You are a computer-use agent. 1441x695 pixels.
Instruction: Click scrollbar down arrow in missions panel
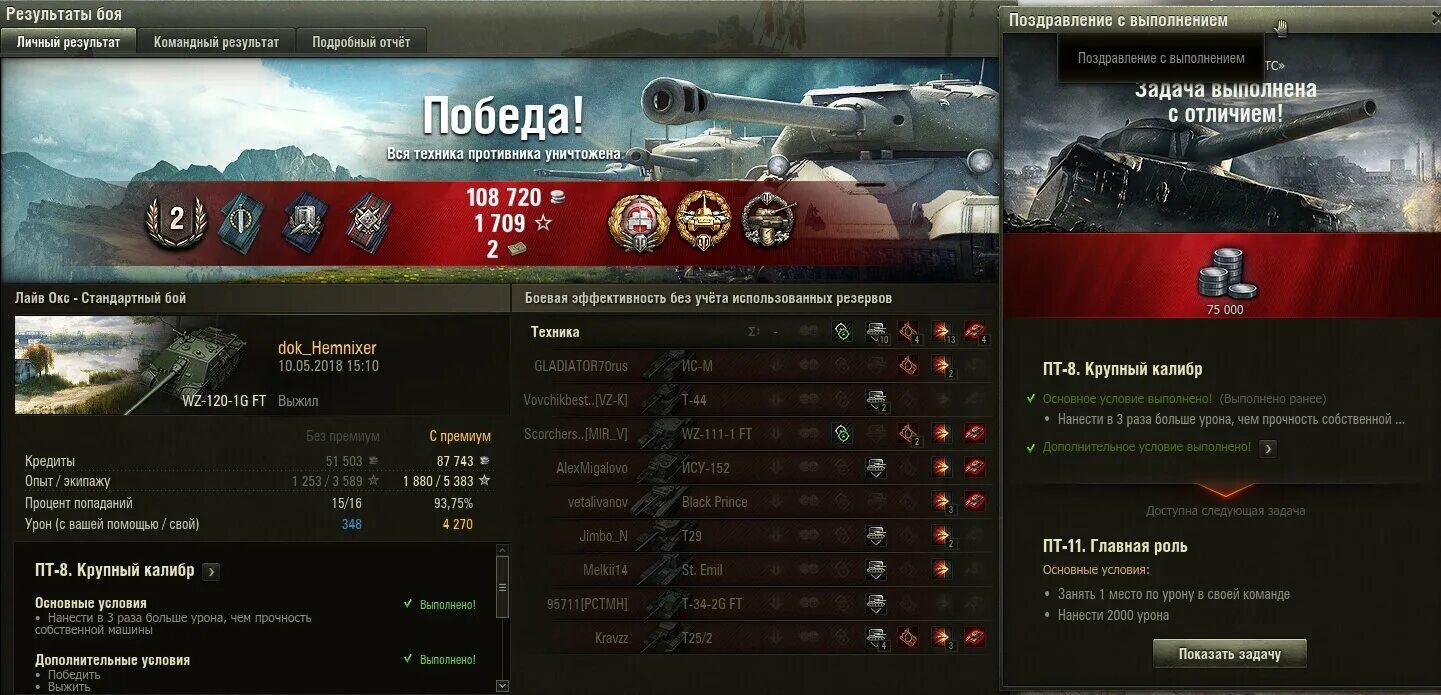502,686
